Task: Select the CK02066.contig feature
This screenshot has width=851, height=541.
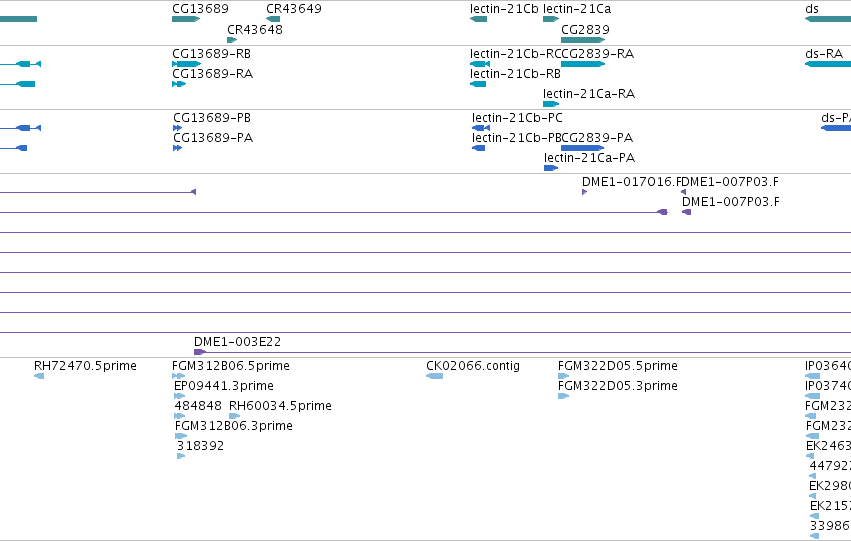Action: tap(435, 376)
